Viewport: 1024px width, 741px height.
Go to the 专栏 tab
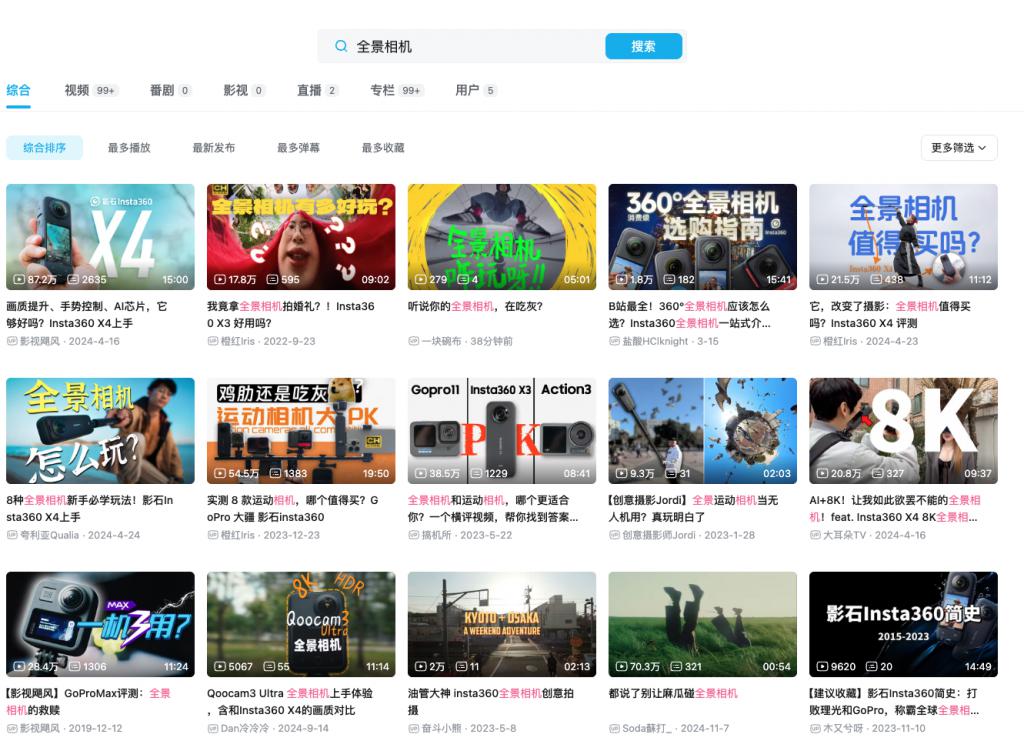[396, 90]
